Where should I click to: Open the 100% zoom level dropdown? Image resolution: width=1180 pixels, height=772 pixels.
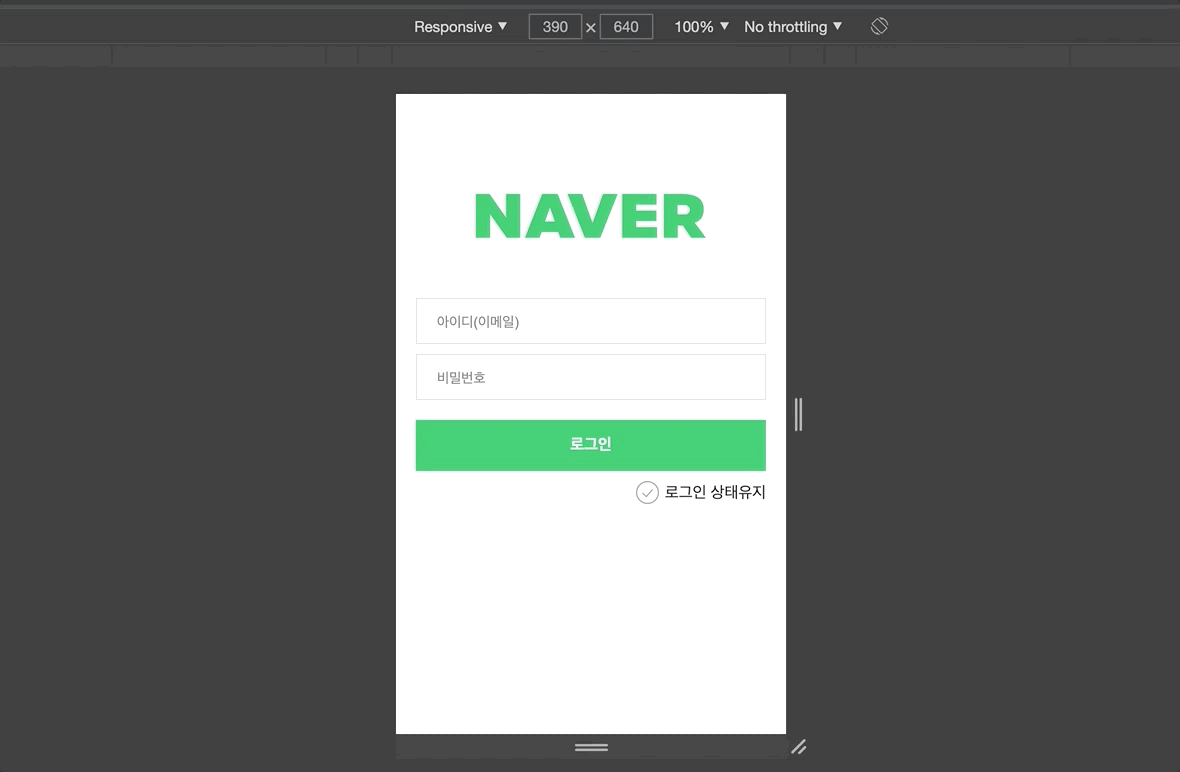tap(701, 27)
